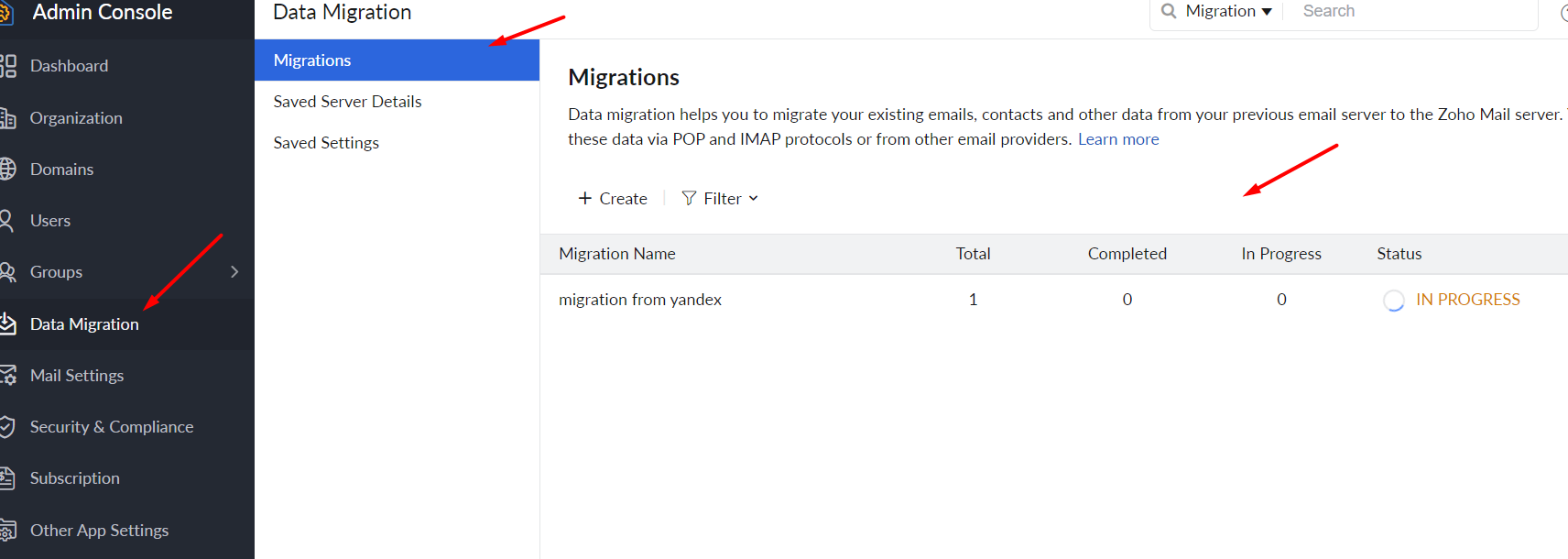Click the Migration Name column header
1568x559 pixels.
coord(617,254)
